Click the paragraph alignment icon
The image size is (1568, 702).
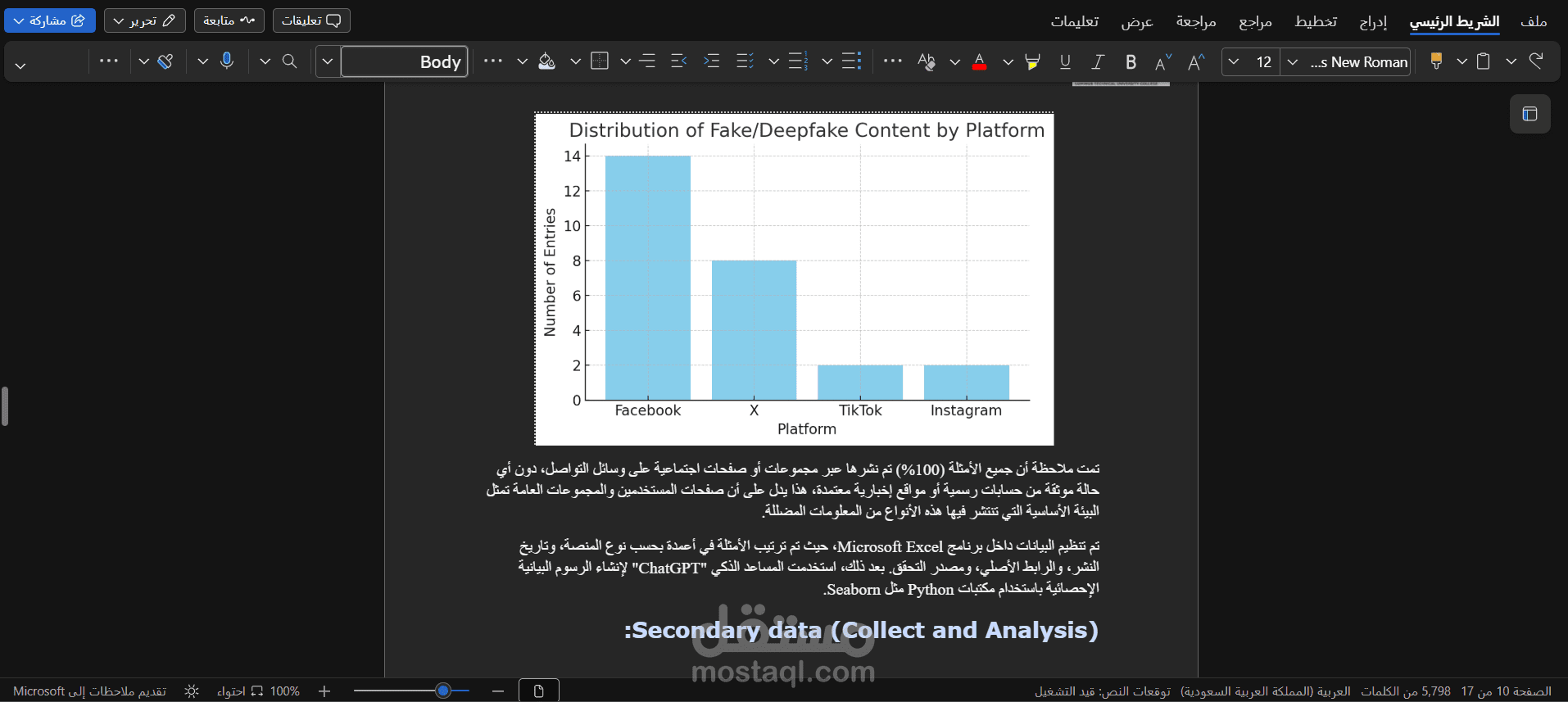(647, 61)
